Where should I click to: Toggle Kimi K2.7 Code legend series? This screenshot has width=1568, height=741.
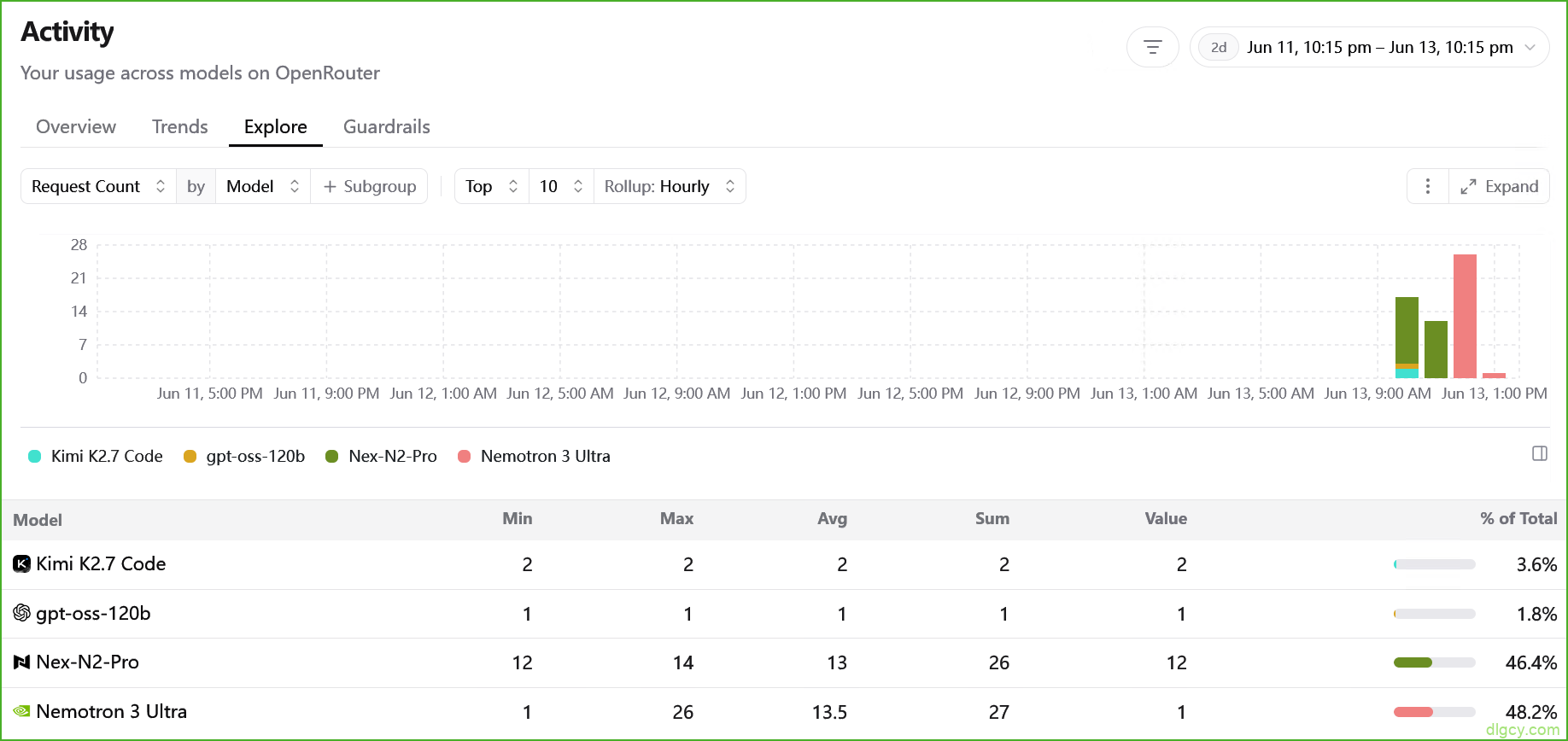tap(96, 456)
